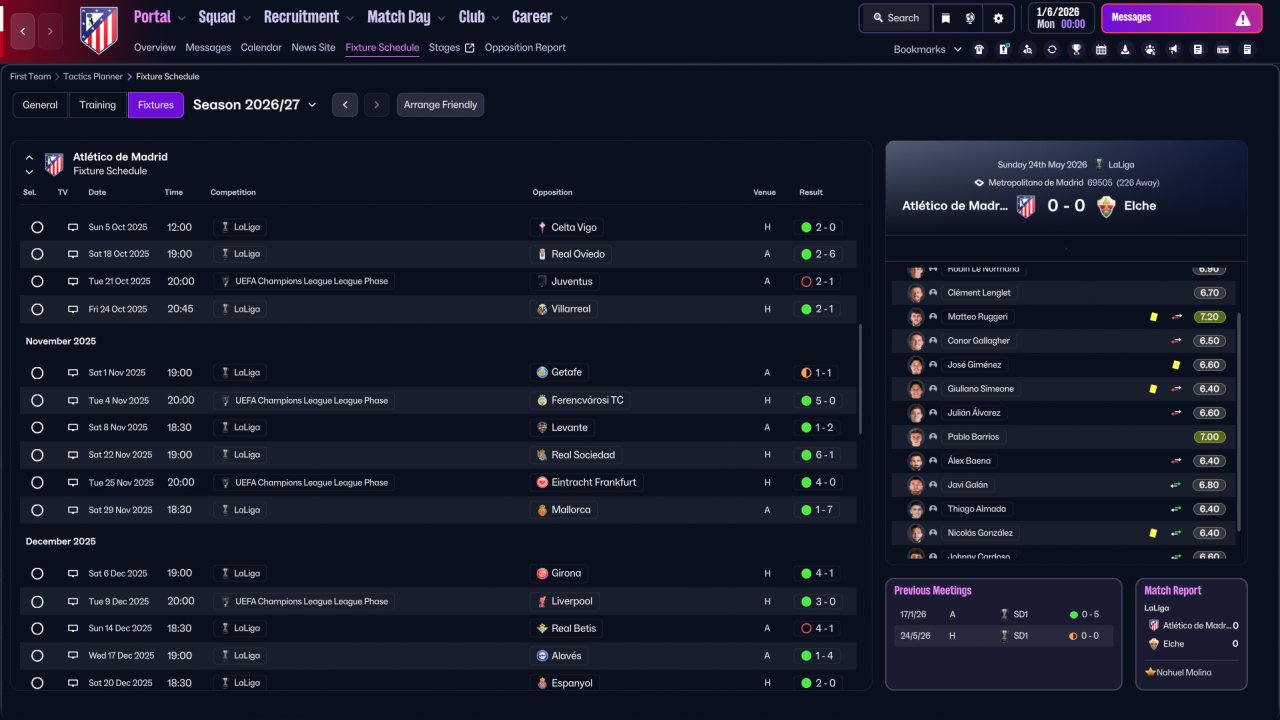Viewport: 1280px width, 720px height.
Task: Open the calendar grid icon in bookmarks bar
Action: point(1101,49)
